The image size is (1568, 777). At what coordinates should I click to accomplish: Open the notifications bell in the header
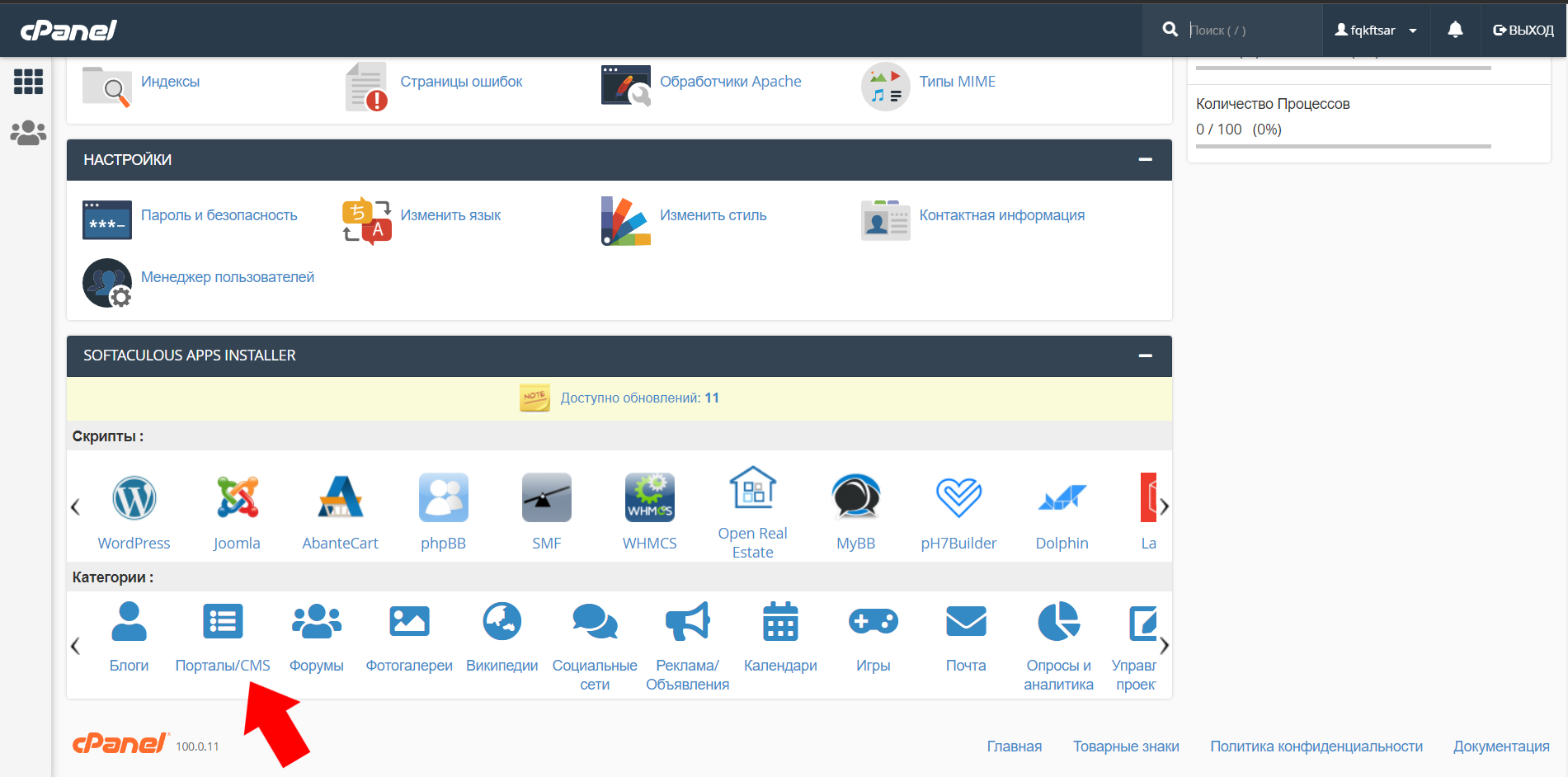(1456, 30)
